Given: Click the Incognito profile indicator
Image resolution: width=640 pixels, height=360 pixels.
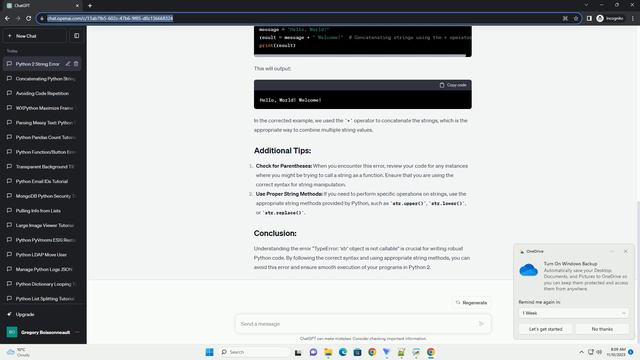Looking at the screenshot, I should coord(610,18).
